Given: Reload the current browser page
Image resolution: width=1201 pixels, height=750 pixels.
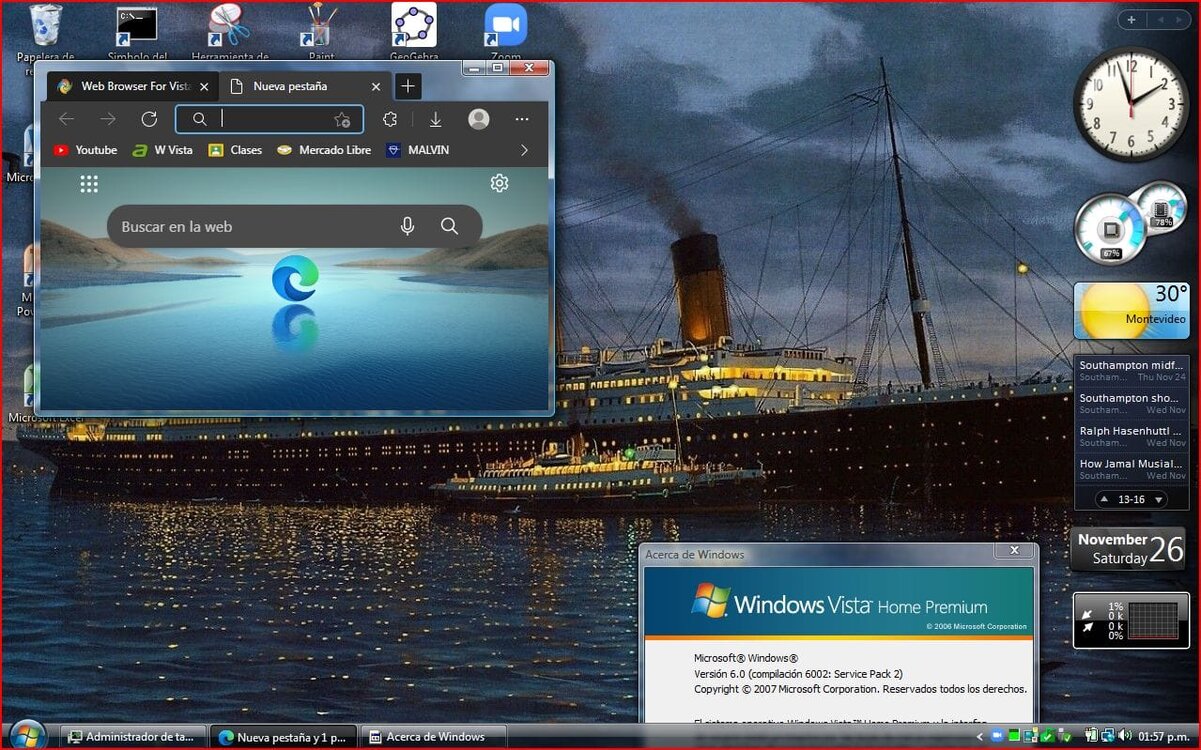Looking at the screenshot, I should point(149,119).
